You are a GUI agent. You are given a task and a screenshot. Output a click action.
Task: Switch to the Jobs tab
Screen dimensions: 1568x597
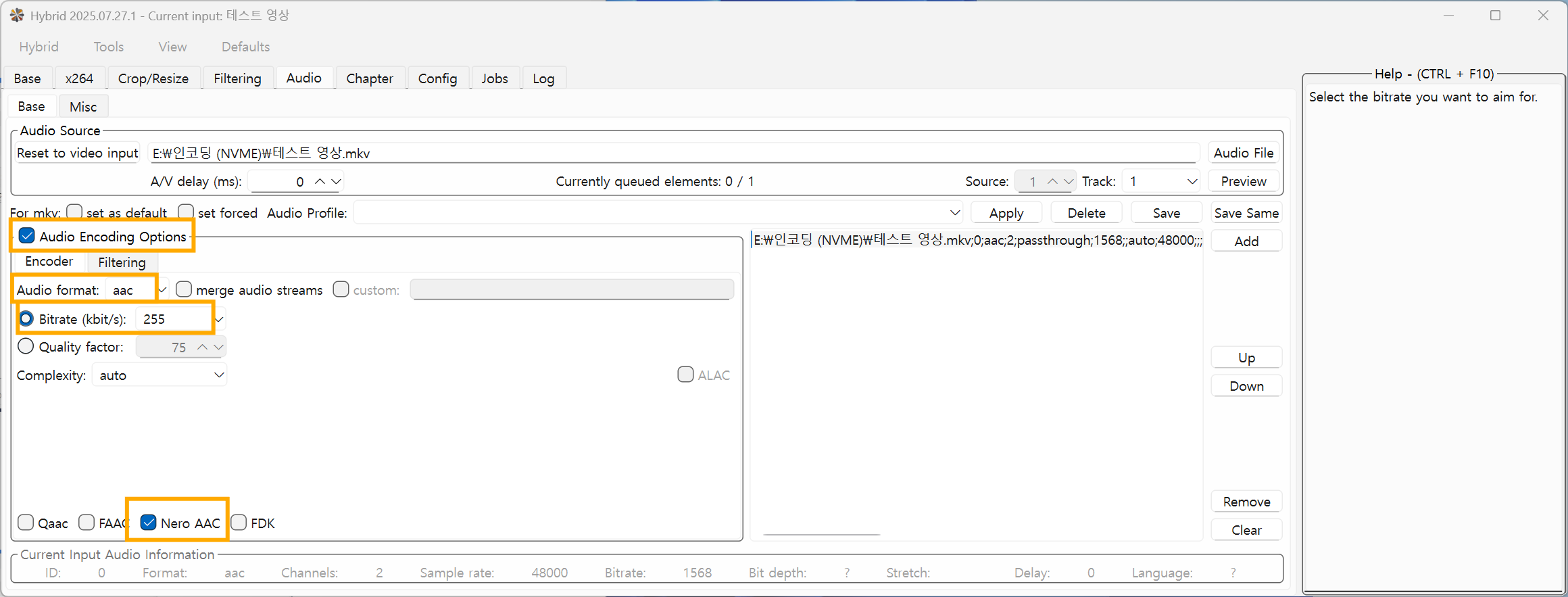495,78
